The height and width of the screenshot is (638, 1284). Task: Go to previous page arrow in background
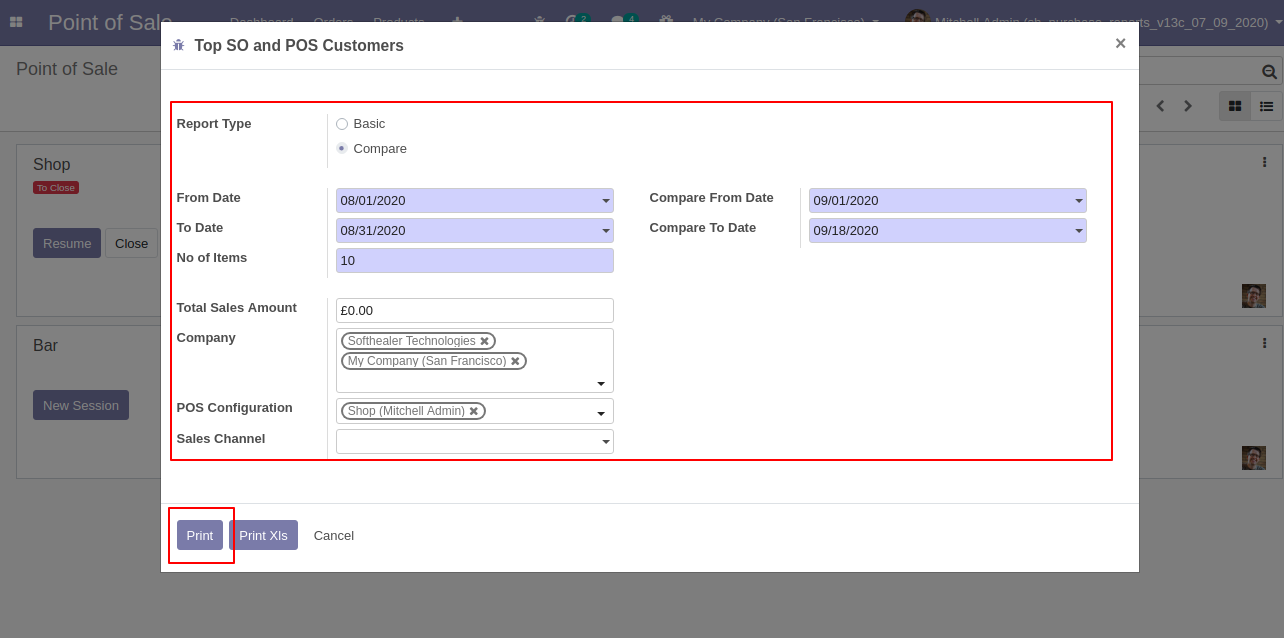click(1160, 106)
